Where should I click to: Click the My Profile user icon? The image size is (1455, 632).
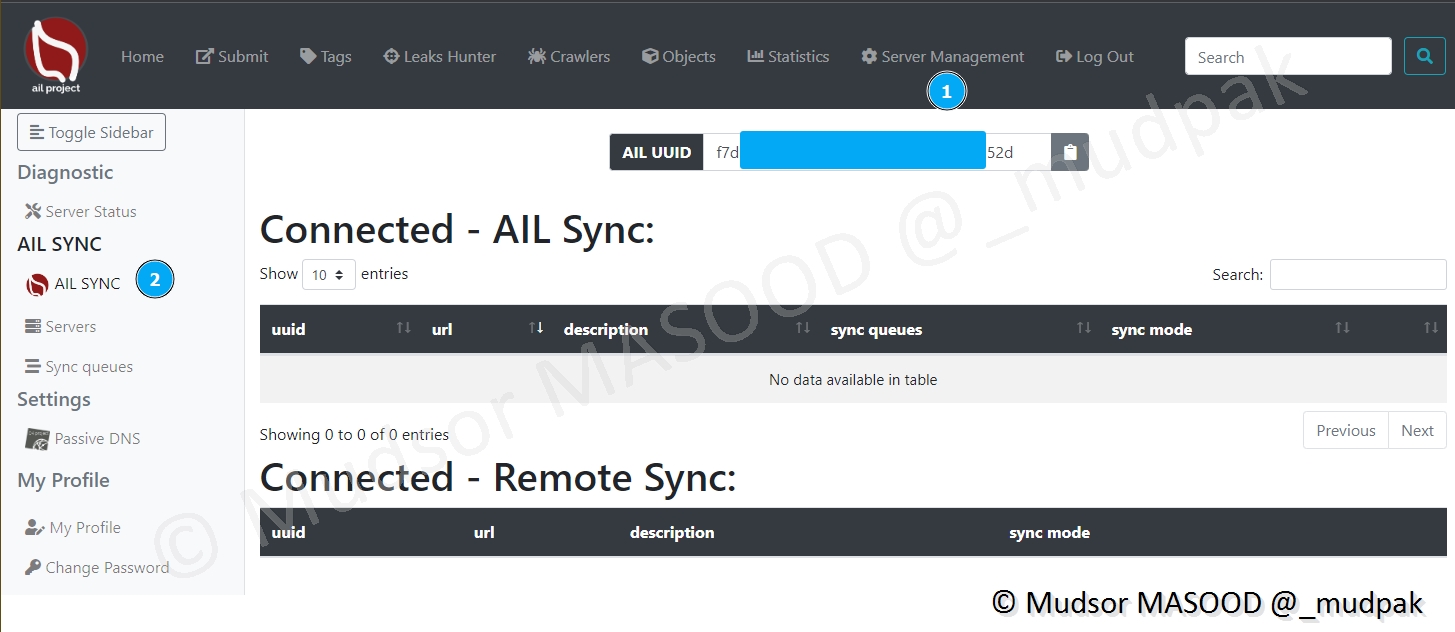(x=35, y=528)
